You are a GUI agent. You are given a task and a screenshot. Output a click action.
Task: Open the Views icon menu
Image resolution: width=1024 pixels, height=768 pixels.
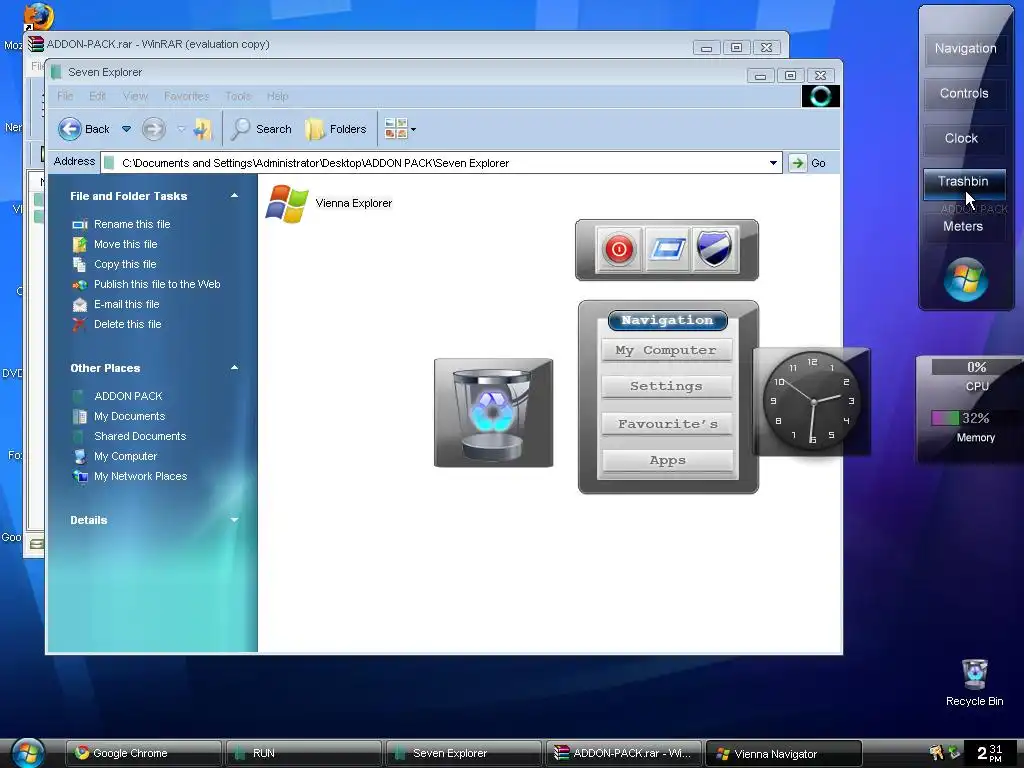[400, 129]
